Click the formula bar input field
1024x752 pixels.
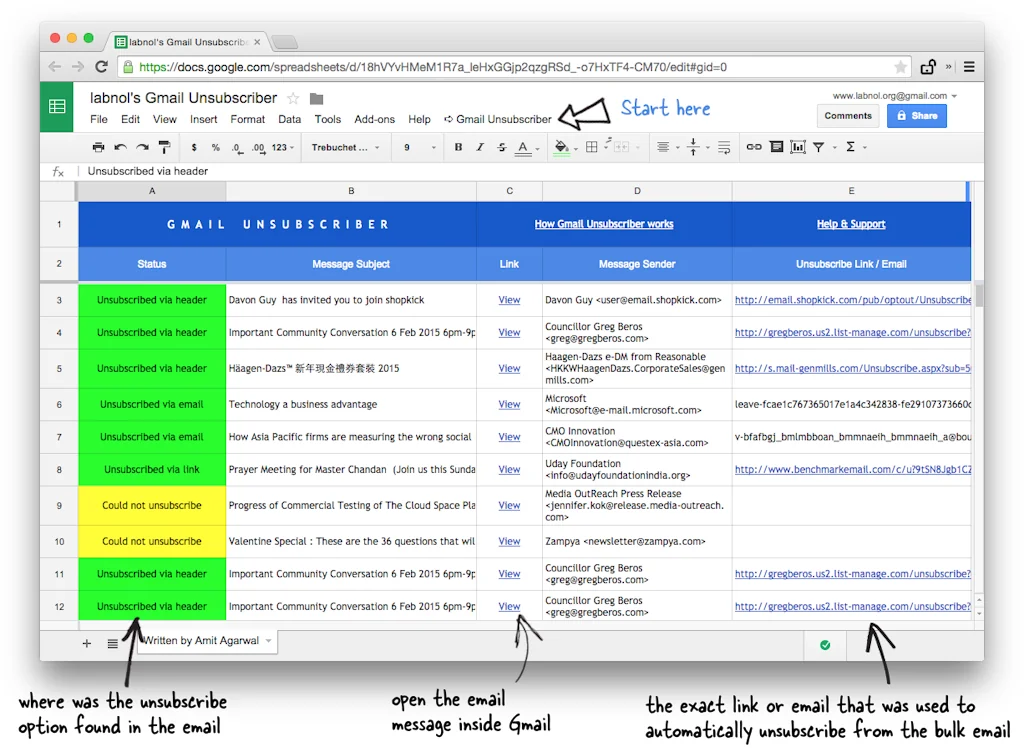pyautogui.click(x=300, y=171)
